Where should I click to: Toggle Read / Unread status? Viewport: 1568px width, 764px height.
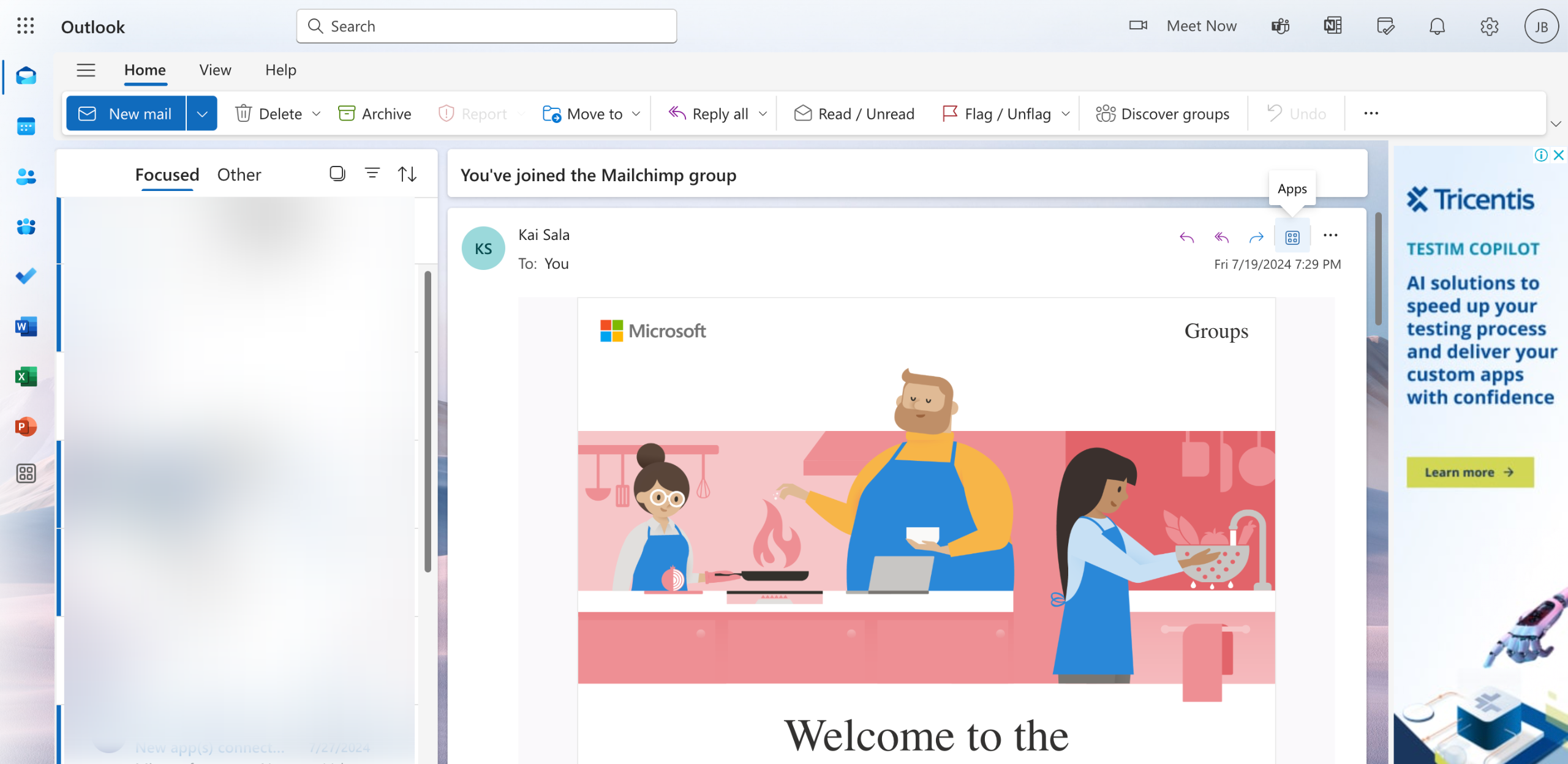pos(854,114)
